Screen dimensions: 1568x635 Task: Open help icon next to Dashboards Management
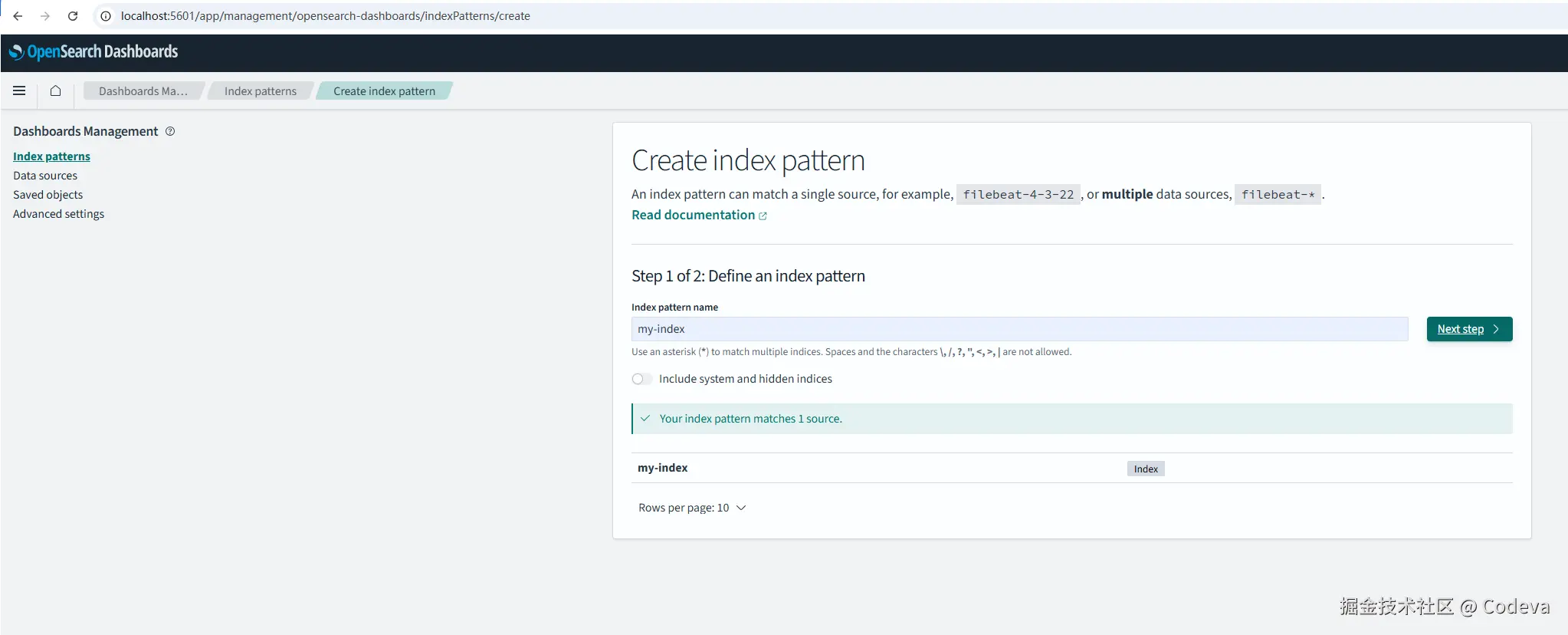click(x=170, y=131)
